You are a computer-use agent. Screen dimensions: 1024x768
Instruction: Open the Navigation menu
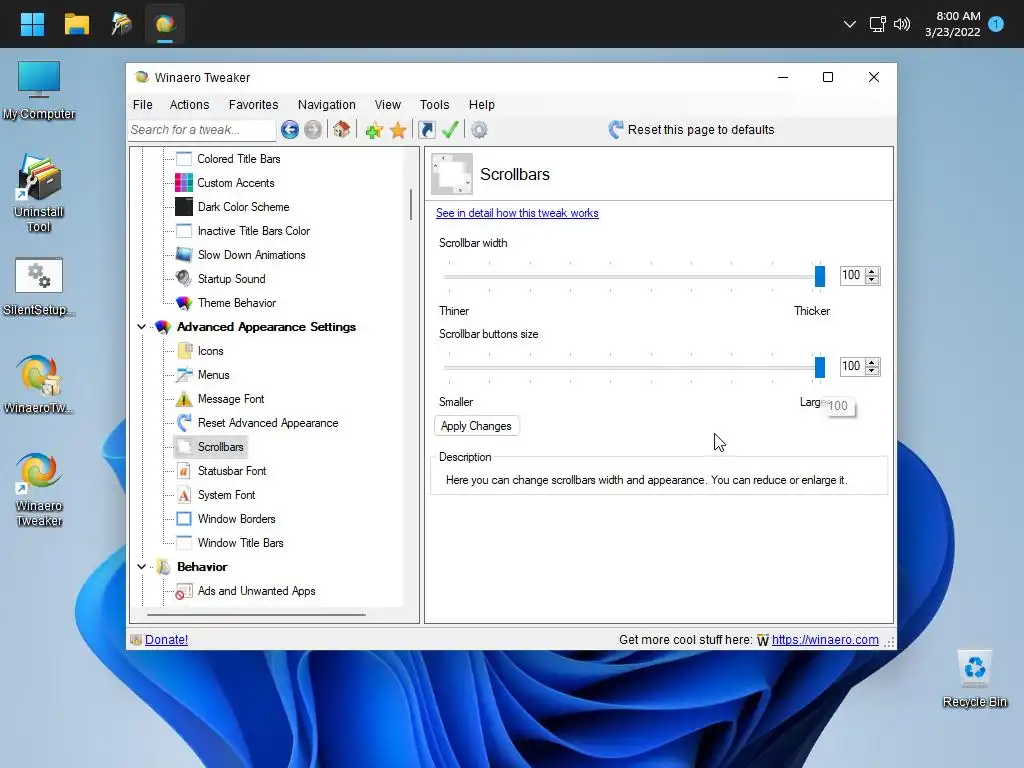coord(327,104)
